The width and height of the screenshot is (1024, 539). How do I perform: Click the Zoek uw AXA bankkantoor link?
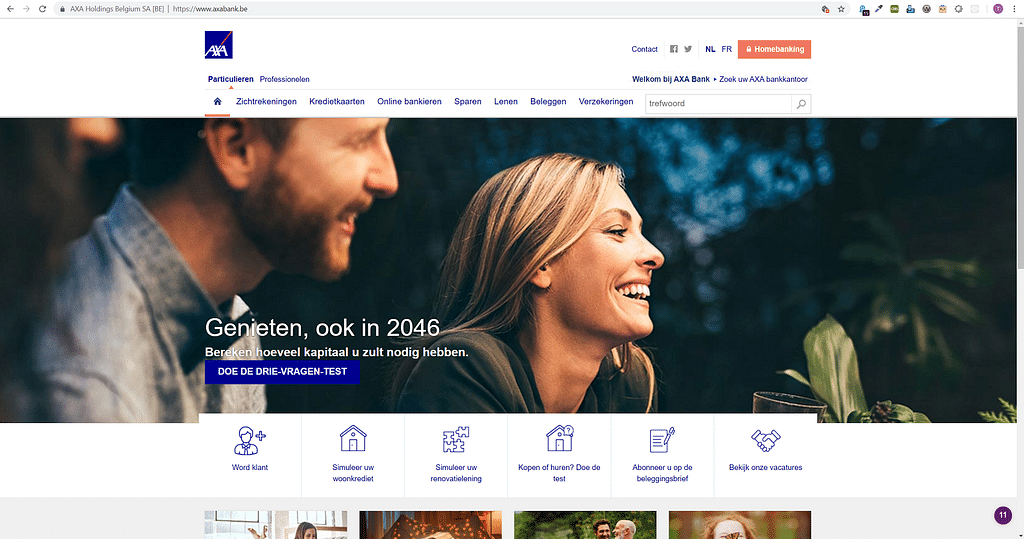click(763, 79)
